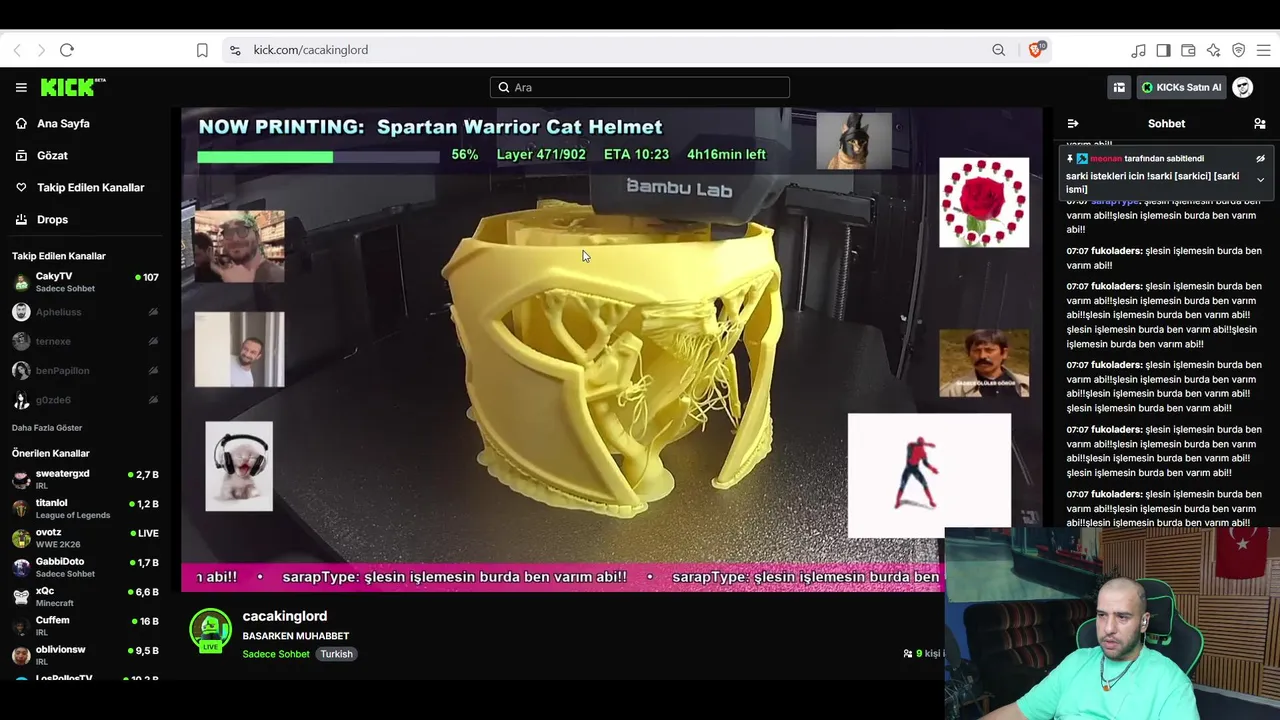
Task: Open recommended channel ovotz
Action: (x=85, y=537)
